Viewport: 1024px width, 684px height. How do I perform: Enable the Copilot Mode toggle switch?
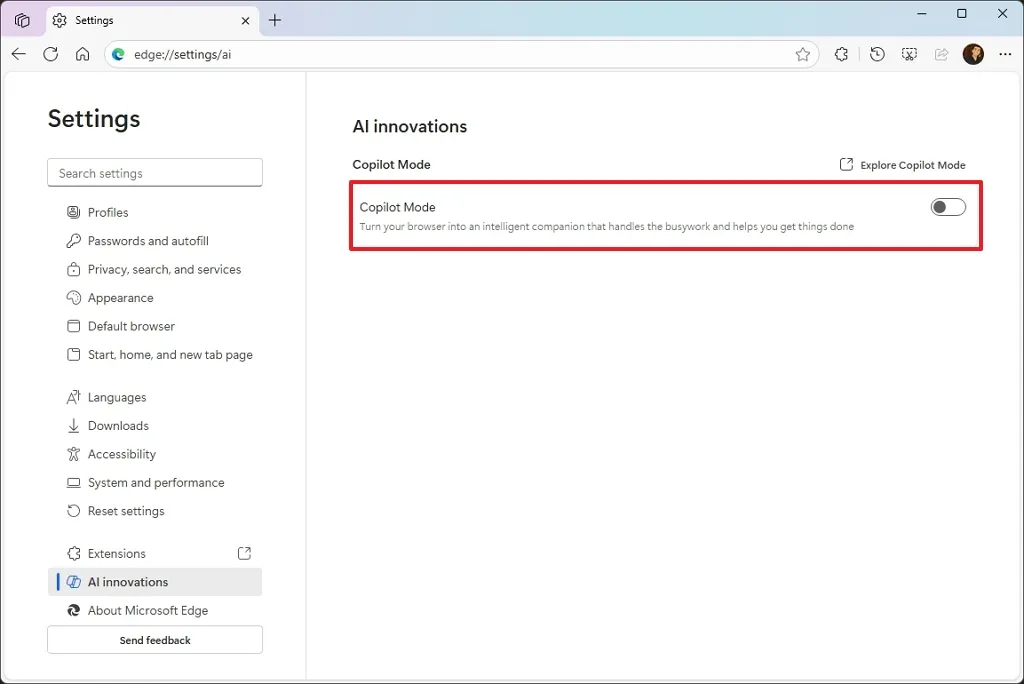click(x=946, y=206)
